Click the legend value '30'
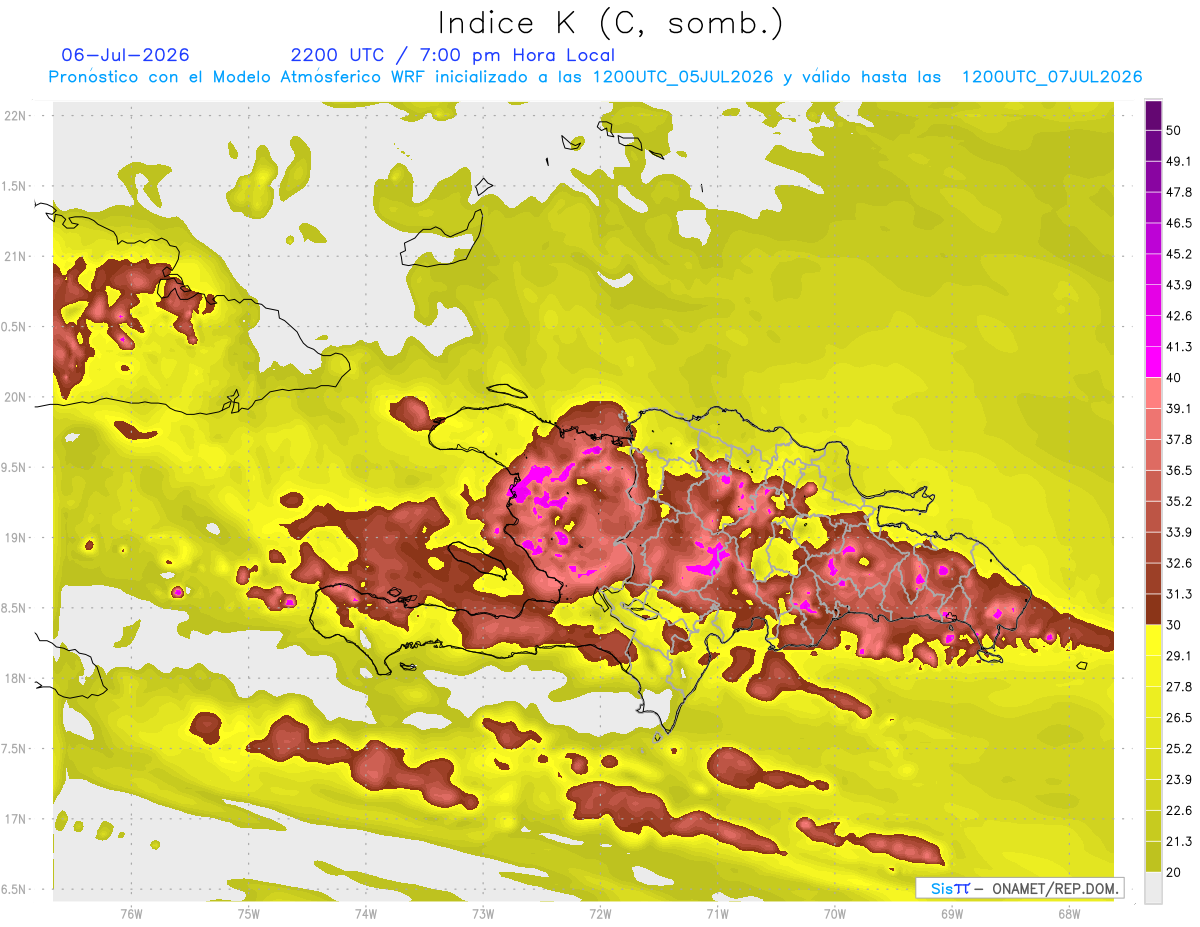This screenshot has width=1200, height=927. pyautogui.click(x=1173, y=625)
